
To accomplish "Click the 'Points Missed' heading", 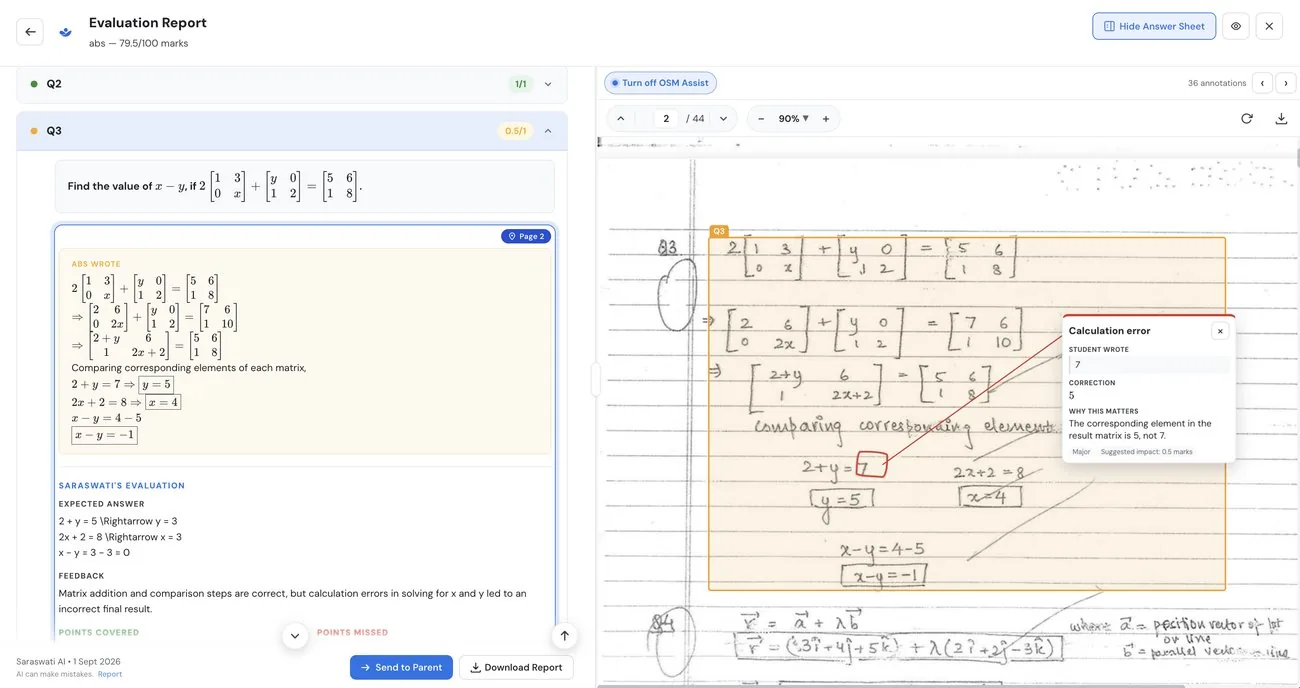I will tap(352, 633).
